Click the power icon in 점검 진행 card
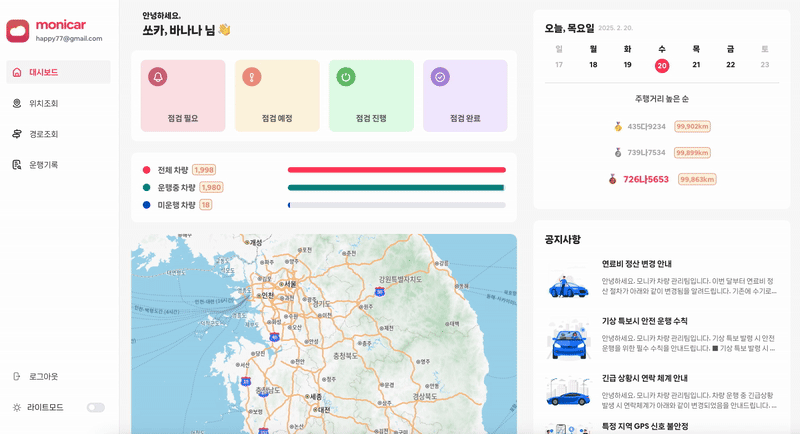 [x=346, y=77]
